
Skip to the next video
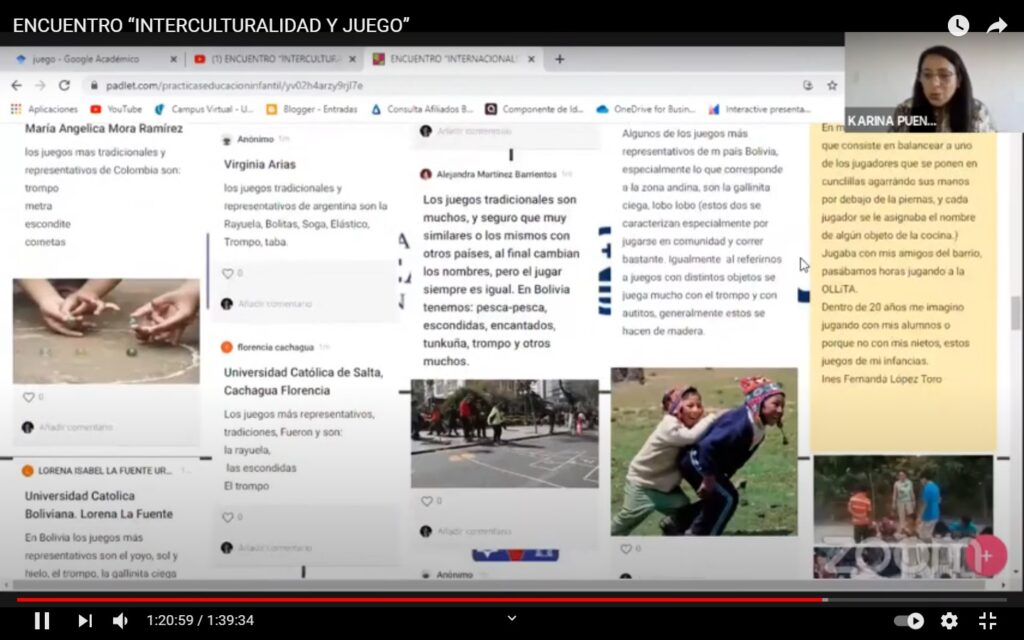(85, 620)
